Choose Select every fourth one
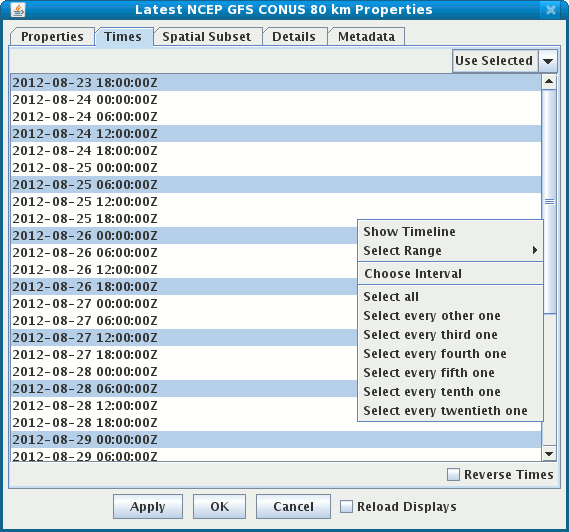This screenshot has height=532, width=569. [x=450, y=353]
